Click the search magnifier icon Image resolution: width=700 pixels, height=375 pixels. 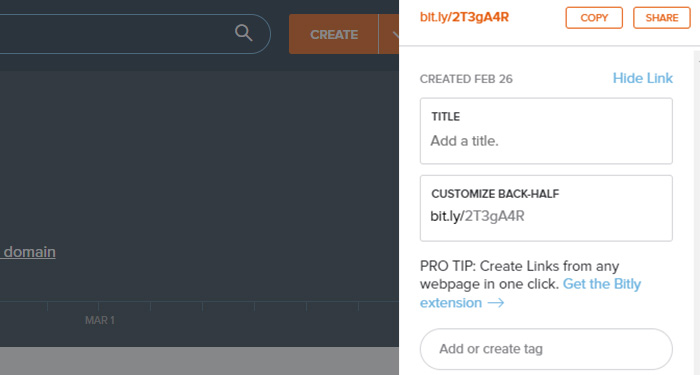coord(243,33)
